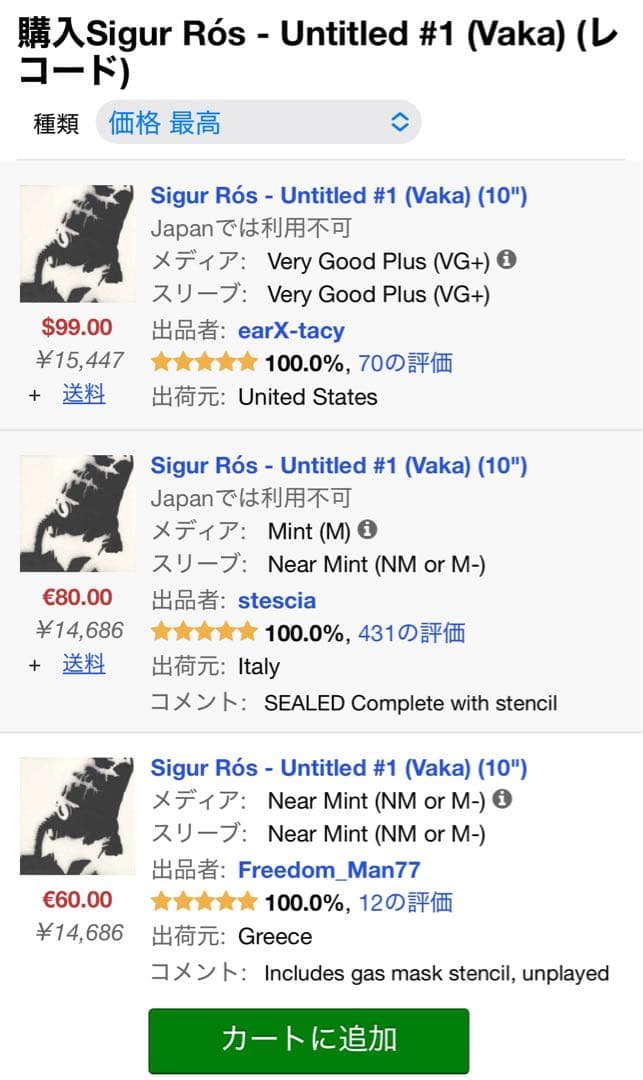Click the first listing's 送料 shipping link
Image resolution: width=643 pixels, height=1080 pixels.
click(x=83, y=394)
